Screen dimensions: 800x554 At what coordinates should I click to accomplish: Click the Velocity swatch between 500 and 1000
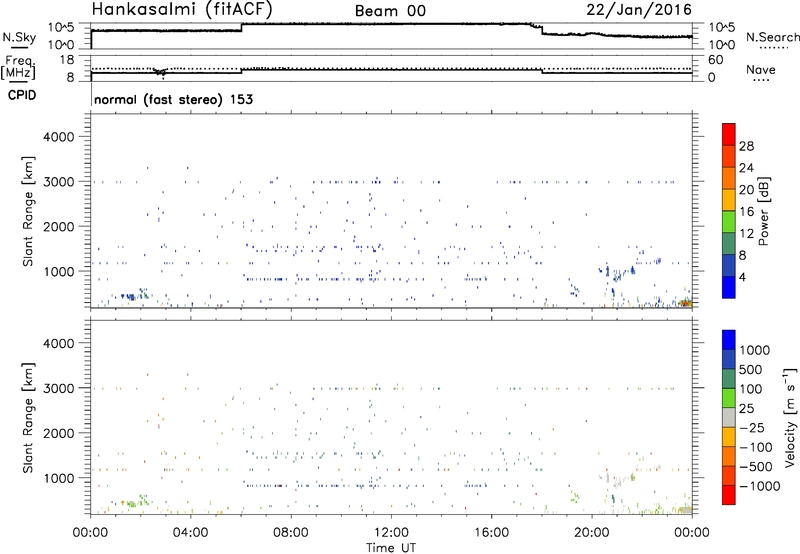(x=729, y=359)
